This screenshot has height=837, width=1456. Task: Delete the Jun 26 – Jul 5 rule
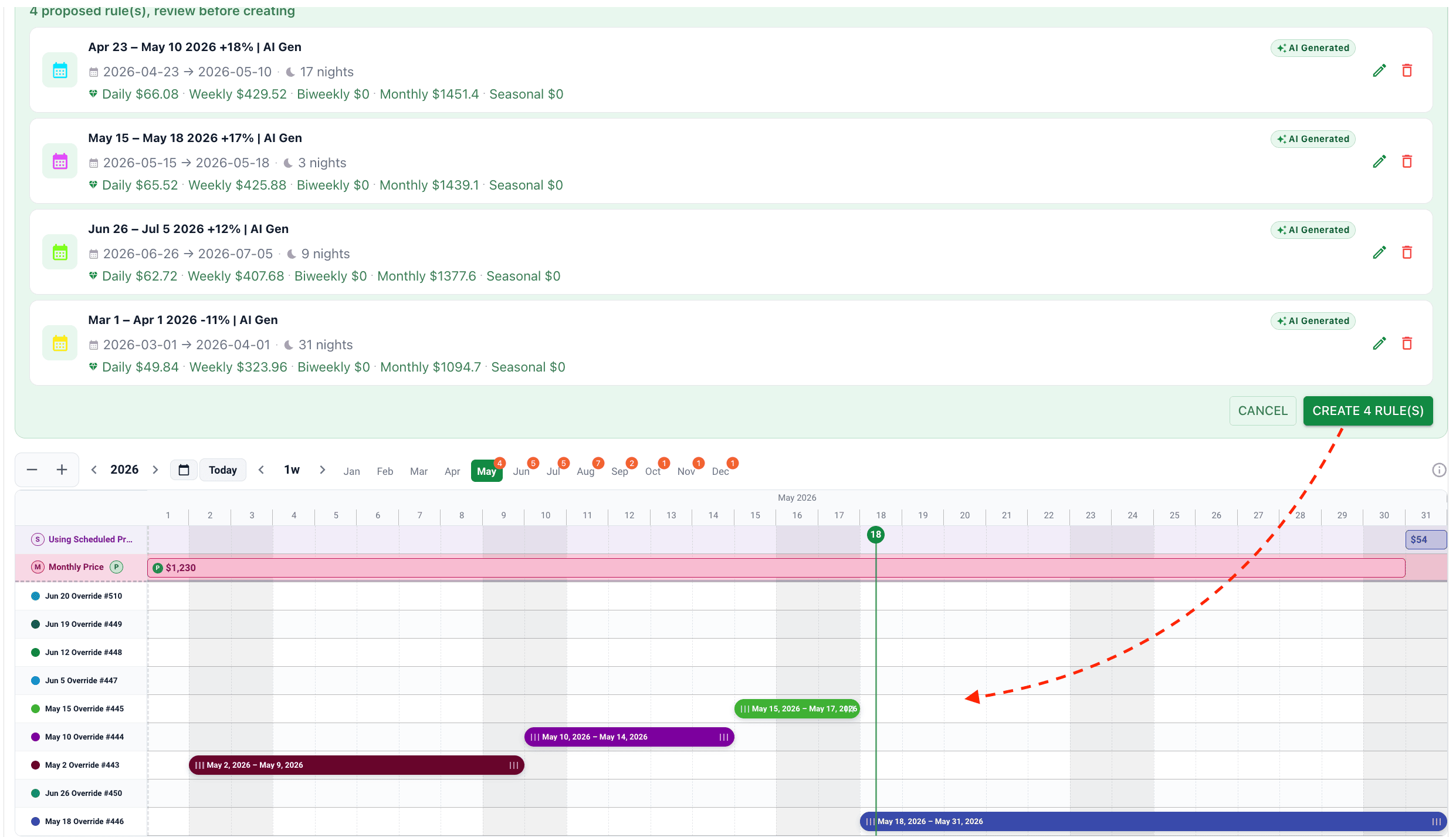point(1407,252)
